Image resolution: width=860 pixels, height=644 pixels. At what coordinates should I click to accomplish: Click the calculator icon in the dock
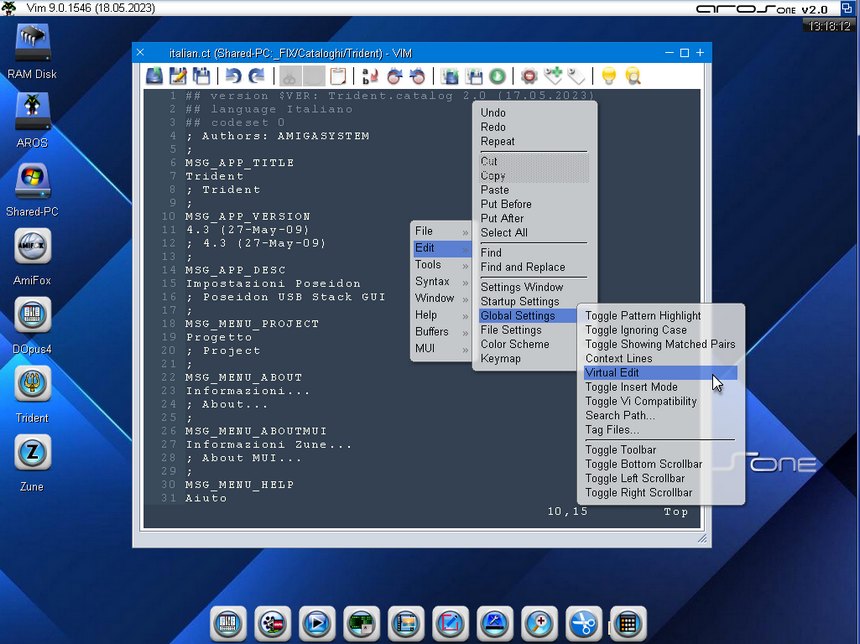[627, 623]
